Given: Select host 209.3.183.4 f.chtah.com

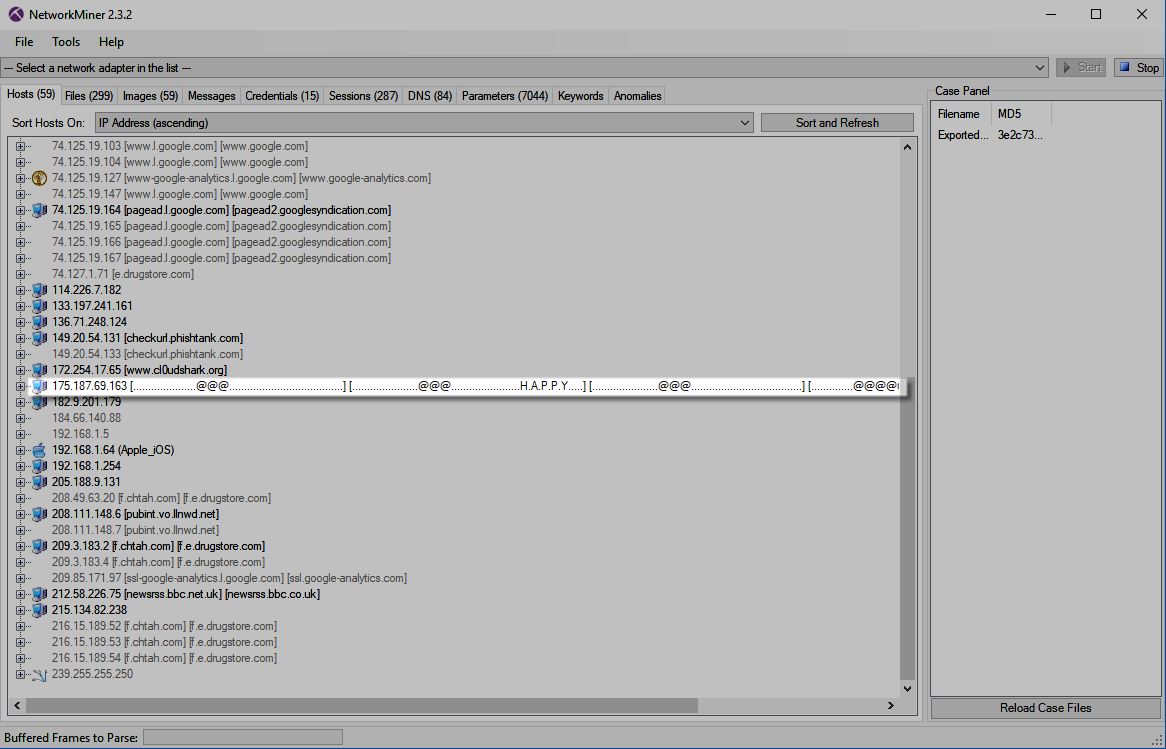Looking at the screenshot, I should click(x=158, y=562).
